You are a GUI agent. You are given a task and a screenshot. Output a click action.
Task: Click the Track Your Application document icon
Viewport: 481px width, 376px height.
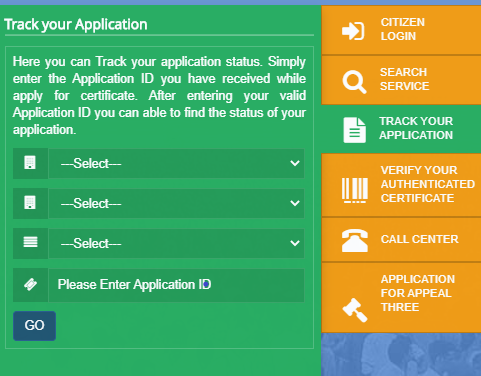[354, 130]
